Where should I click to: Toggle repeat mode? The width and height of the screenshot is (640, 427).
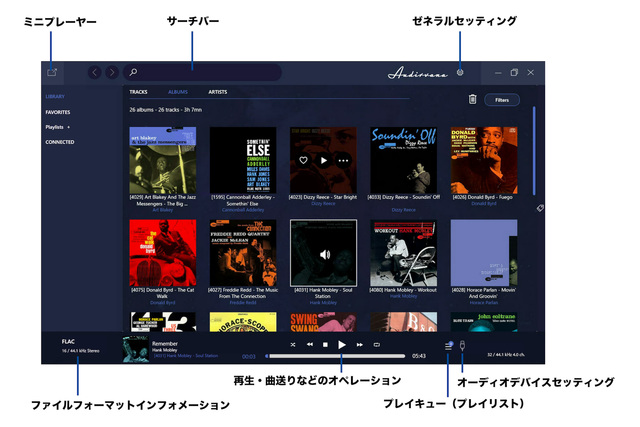click(x=377, y=345)
